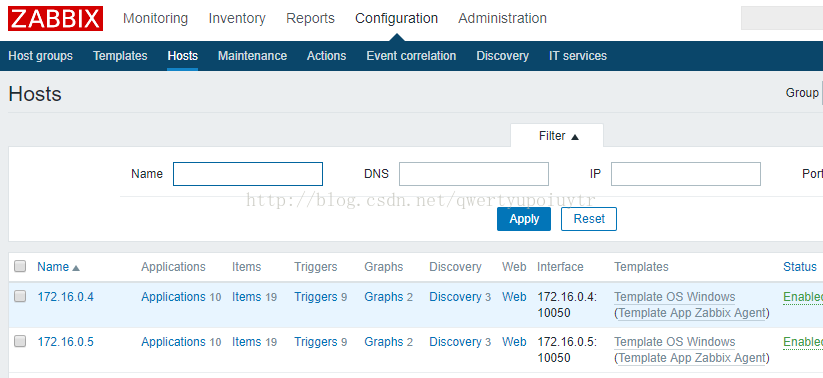Screen dimensions: 823x378
Task: Open Discovery rules for 172.16.0.4
Action: tap(455, 297)
